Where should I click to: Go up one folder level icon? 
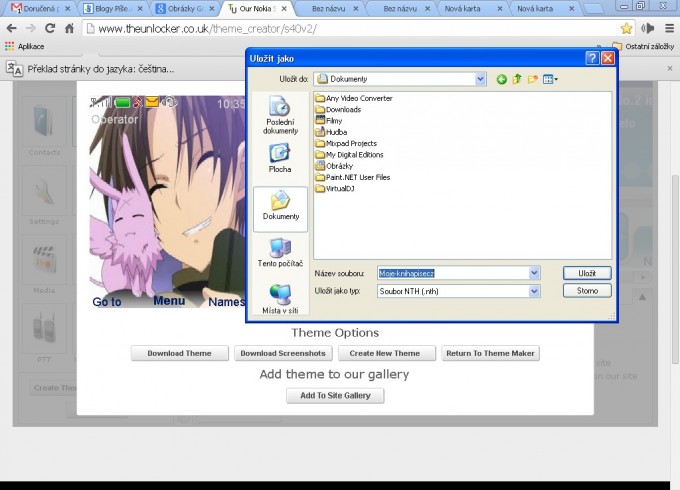(517, 79)
